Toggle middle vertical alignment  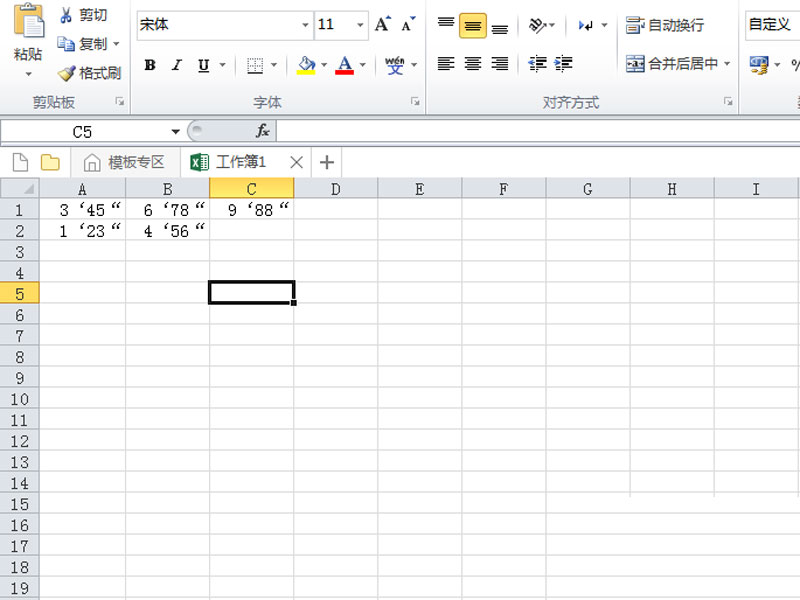(x=472, y=26)
